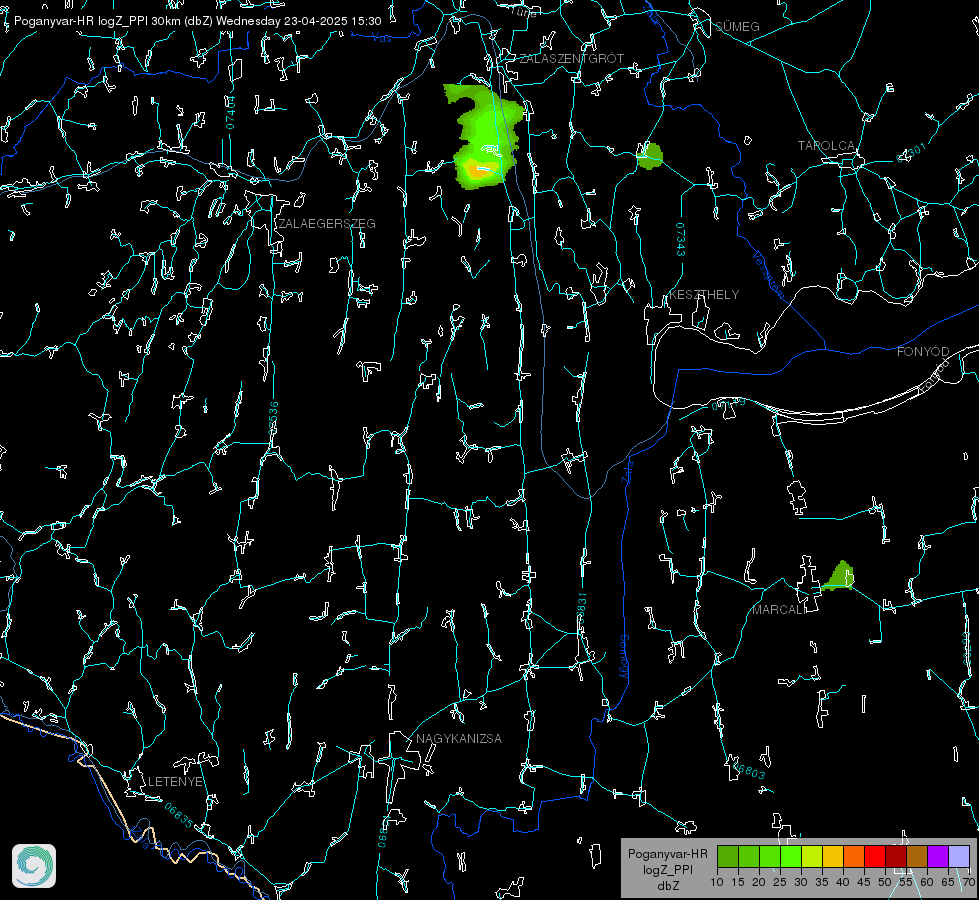The width and height of the screenshot is (979, 900).
Task: Click the MARCALI town label
Action: click(x=778, y=610)
